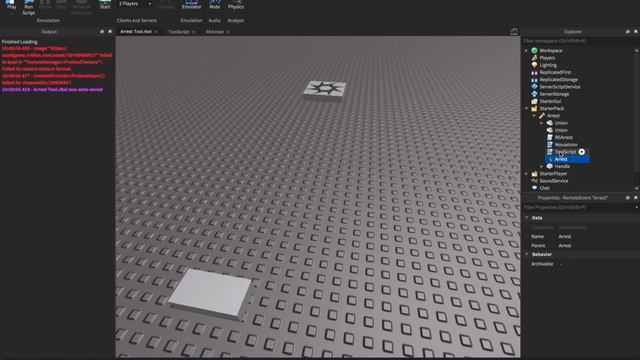Select Workspace in the Explorer
The width and height of the screenshot is (640, 360).
tap(551, 51)
